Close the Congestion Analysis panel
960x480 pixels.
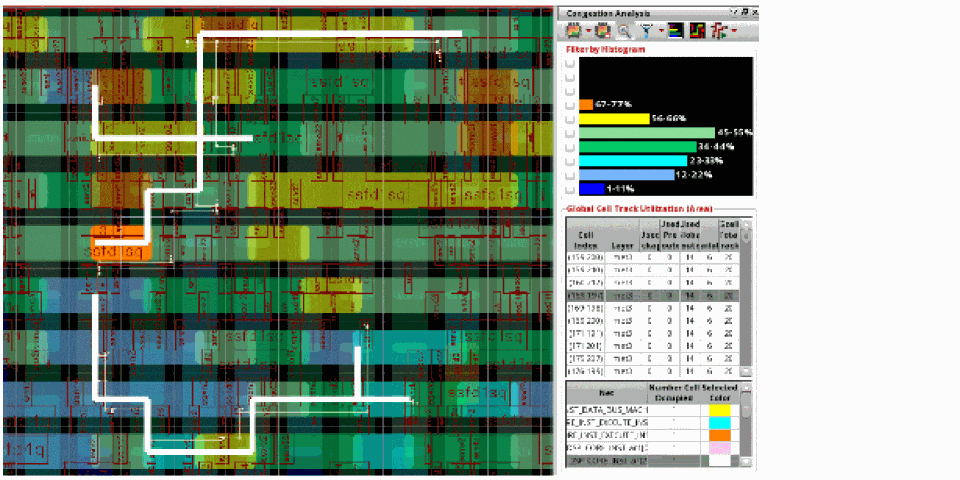[754, 12]
